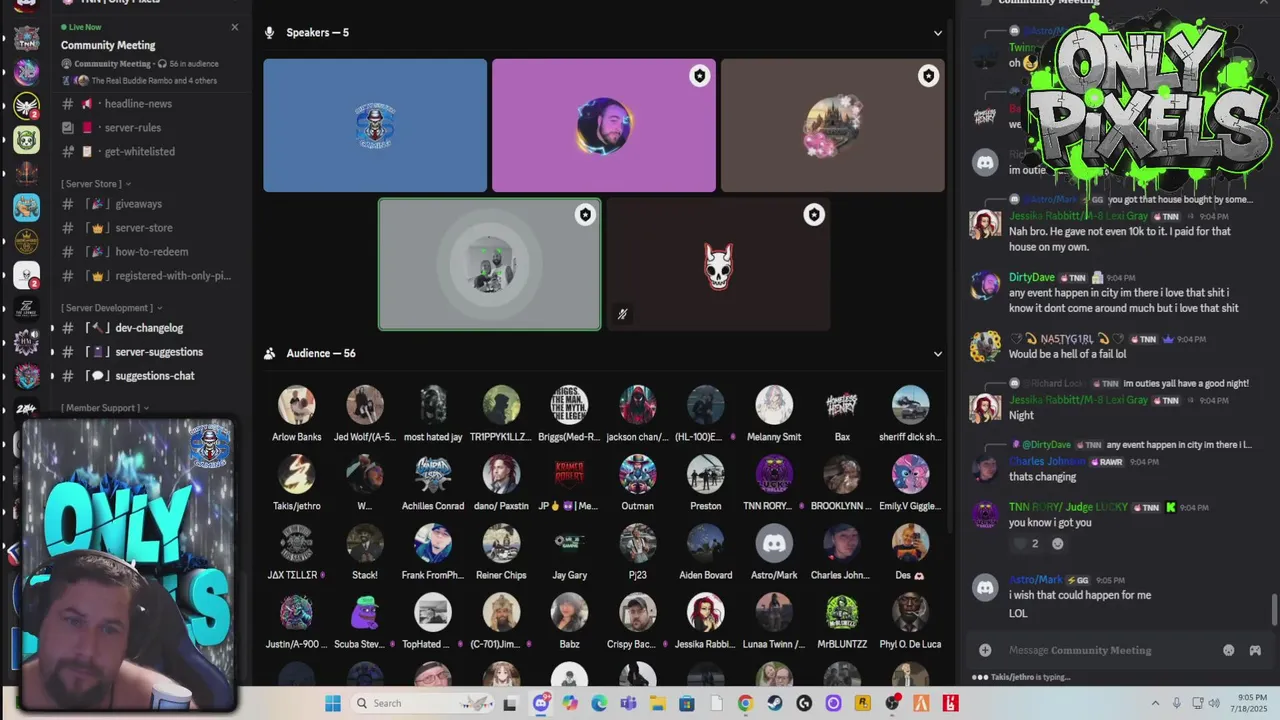Open Discord from the taskbar
Viewport: 1280px width, 720px height.
coord(541,703)
